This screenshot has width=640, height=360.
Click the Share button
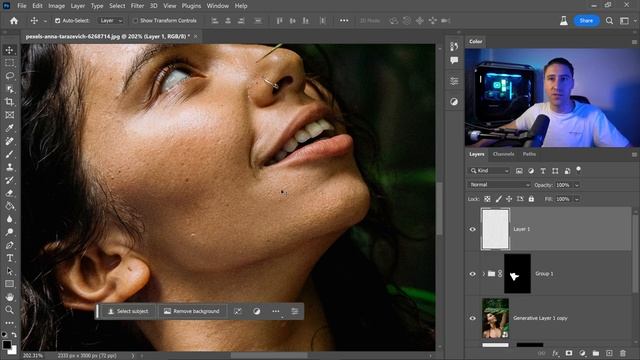pyautogui.click(x=586, y=21)
